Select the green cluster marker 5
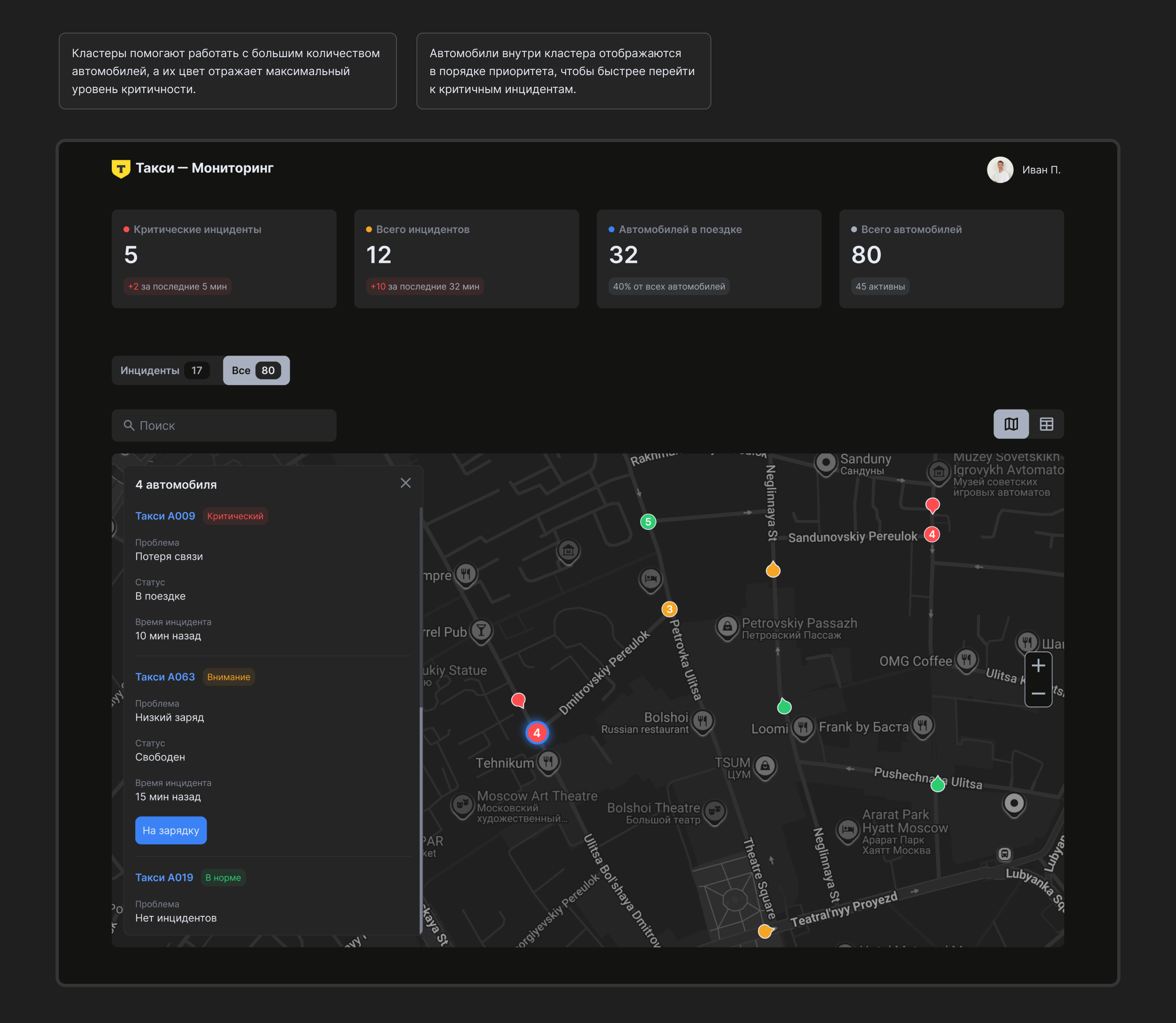The image size is (1176, 1023). click(648, 521)
